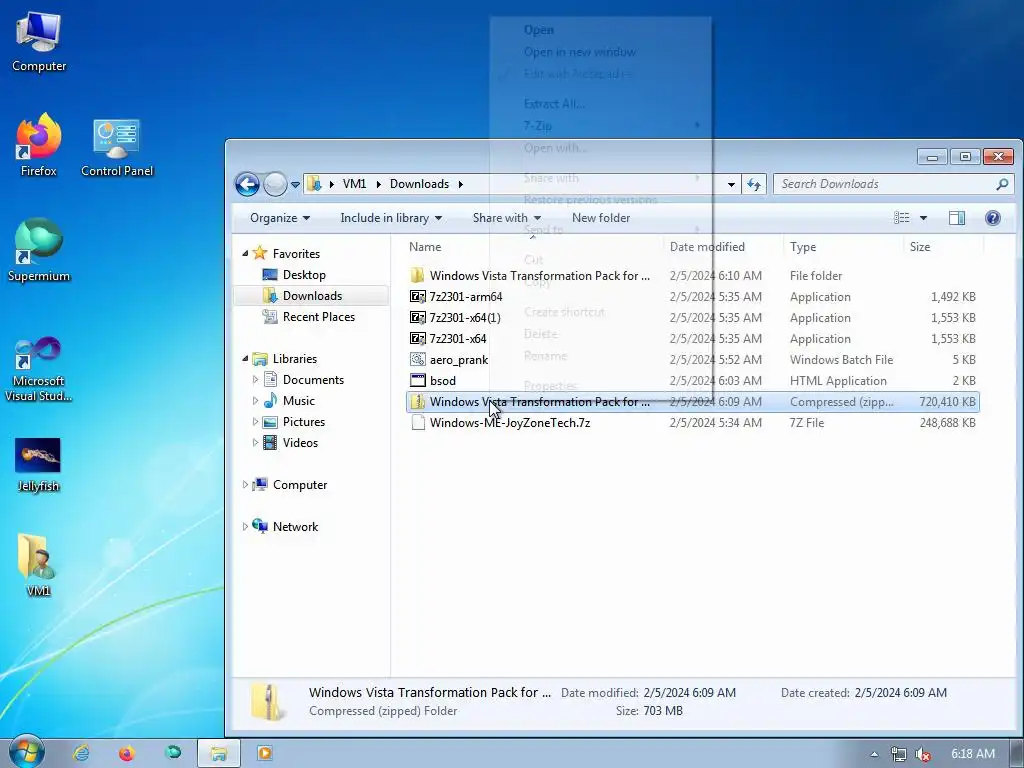Click the Explorer forward arrow button
This screenshot has height=768, width=1024.
pyautogui.click(x=275, y=184)
